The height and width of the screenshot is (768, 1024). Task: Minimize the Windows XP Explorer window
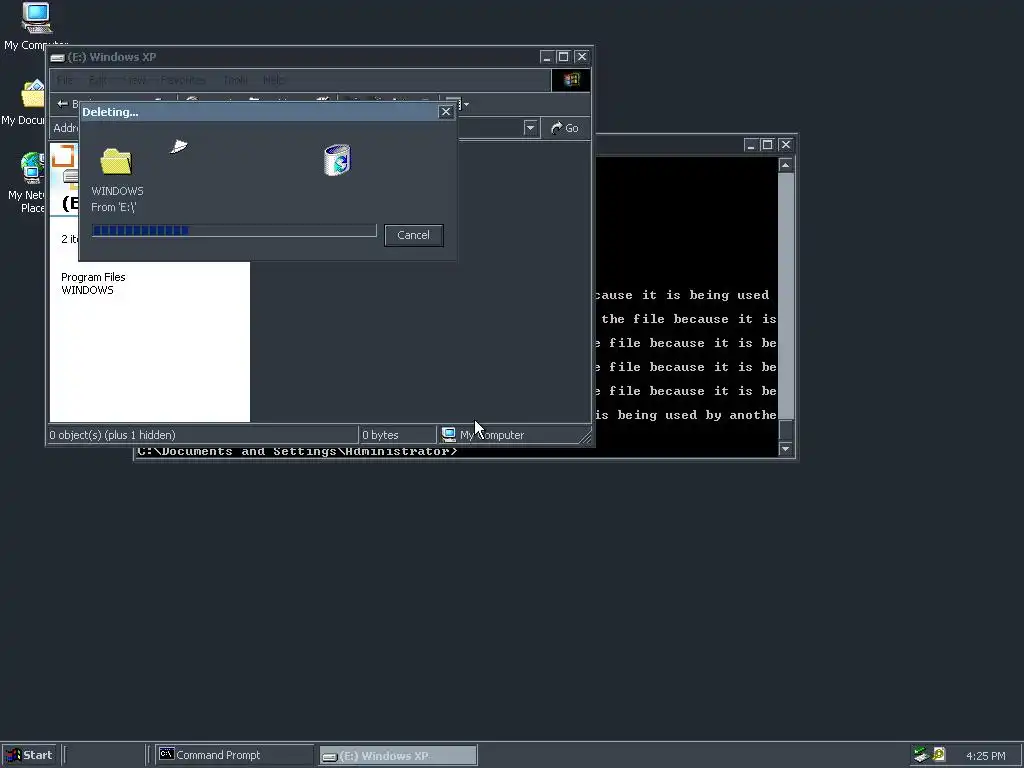pyautogui.click(x=547, y=57)
